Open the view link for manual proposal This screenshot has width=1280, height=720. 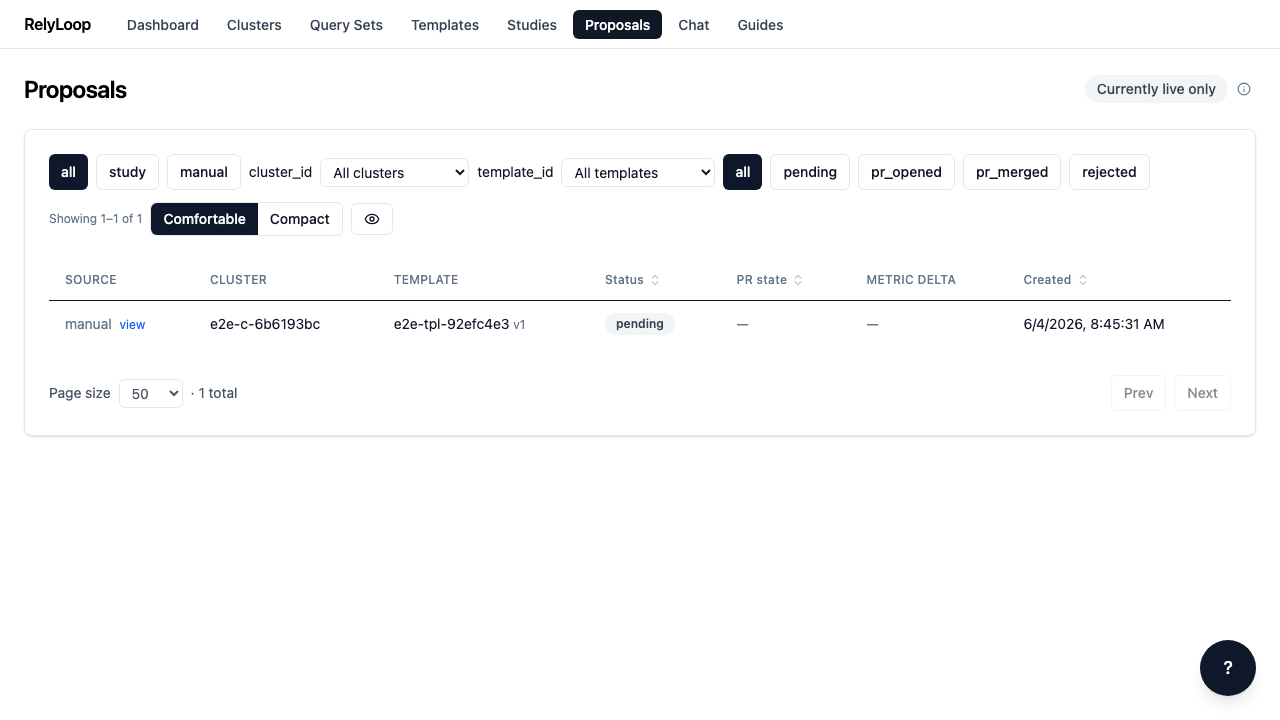(132, 325)
